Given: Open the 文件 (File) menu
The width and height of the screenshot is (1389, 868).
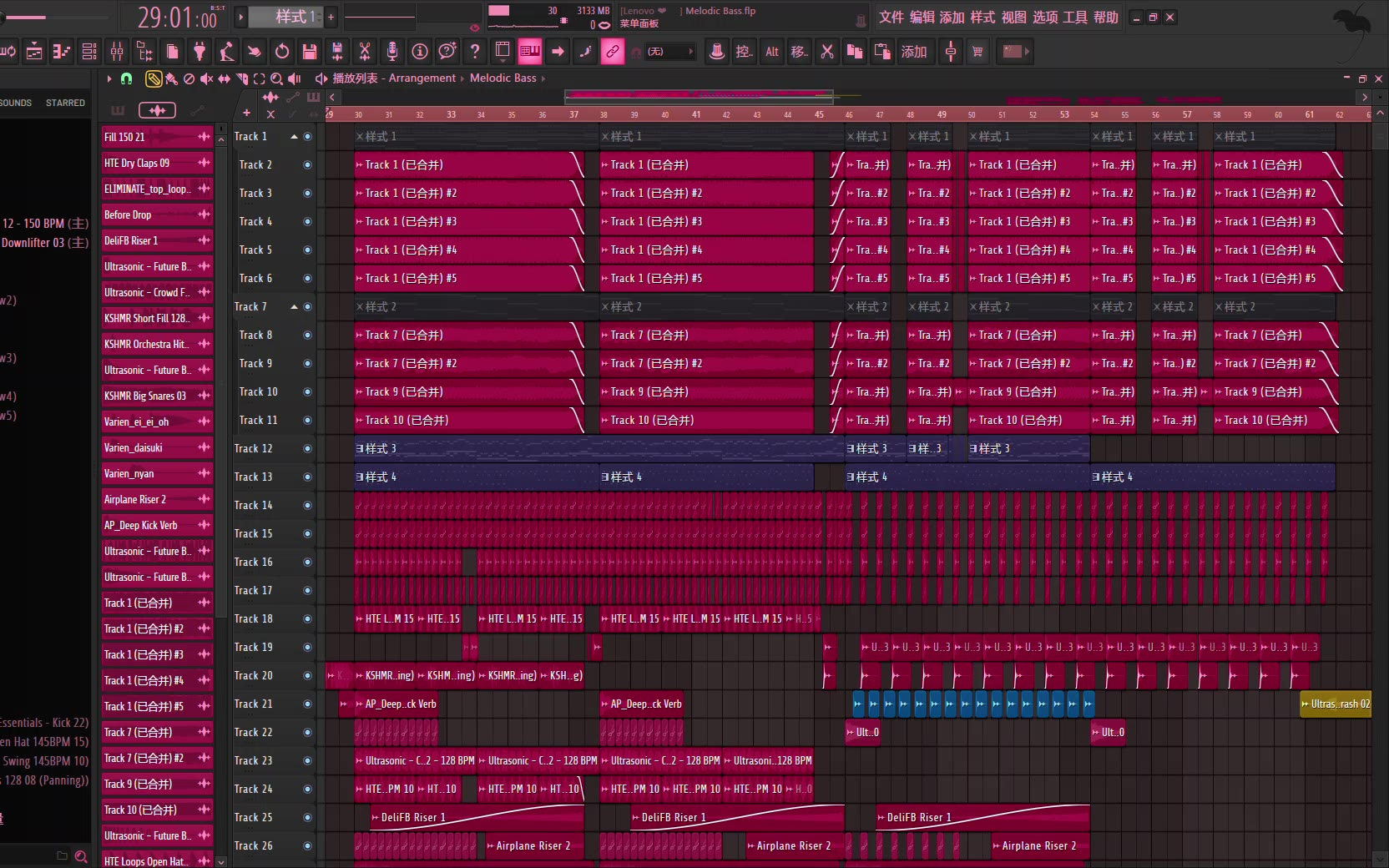Looking at the screenshot, I should (891, 18).
